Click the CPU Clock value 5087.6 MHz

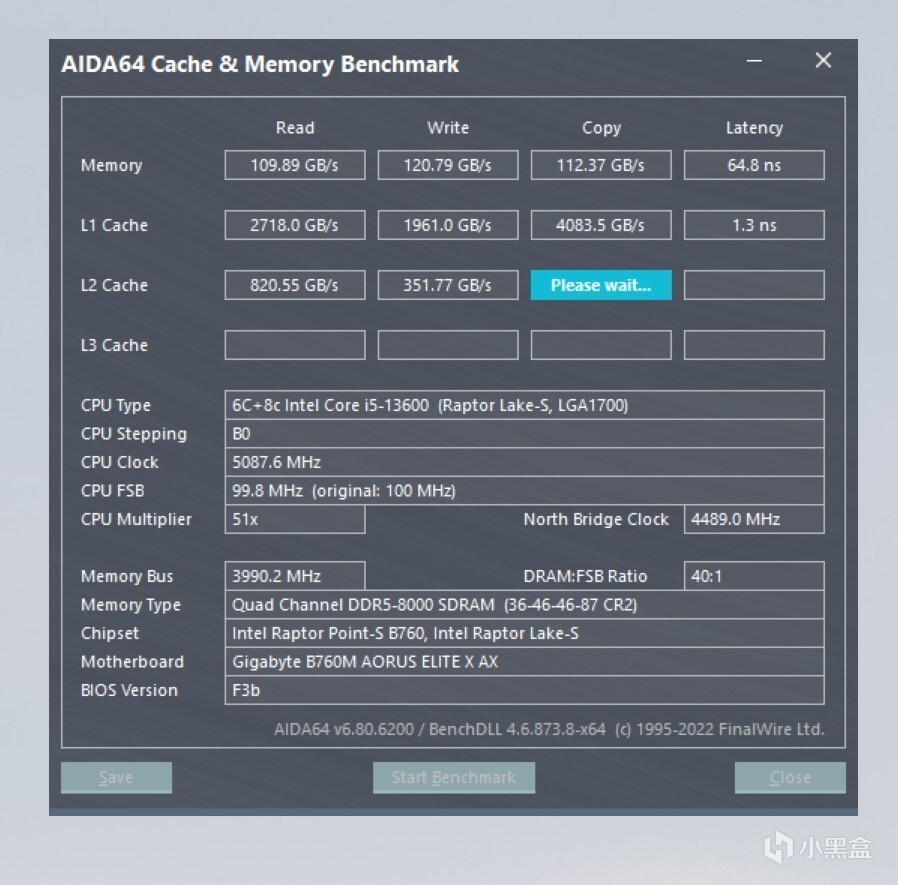click(x=525, y=462)
